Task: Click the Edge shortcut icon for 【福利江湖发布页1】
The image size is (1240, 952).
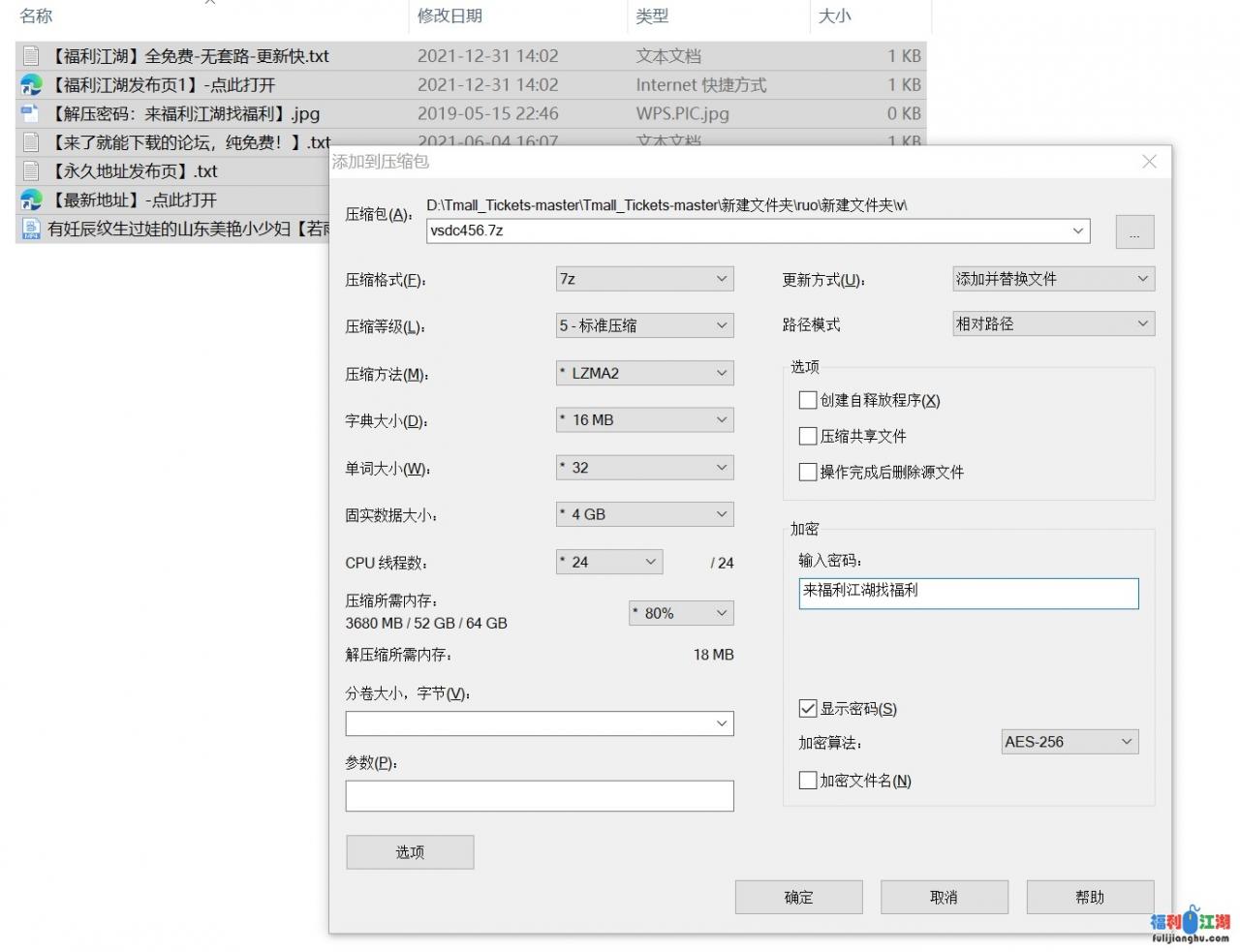Action: pos(31,85)
